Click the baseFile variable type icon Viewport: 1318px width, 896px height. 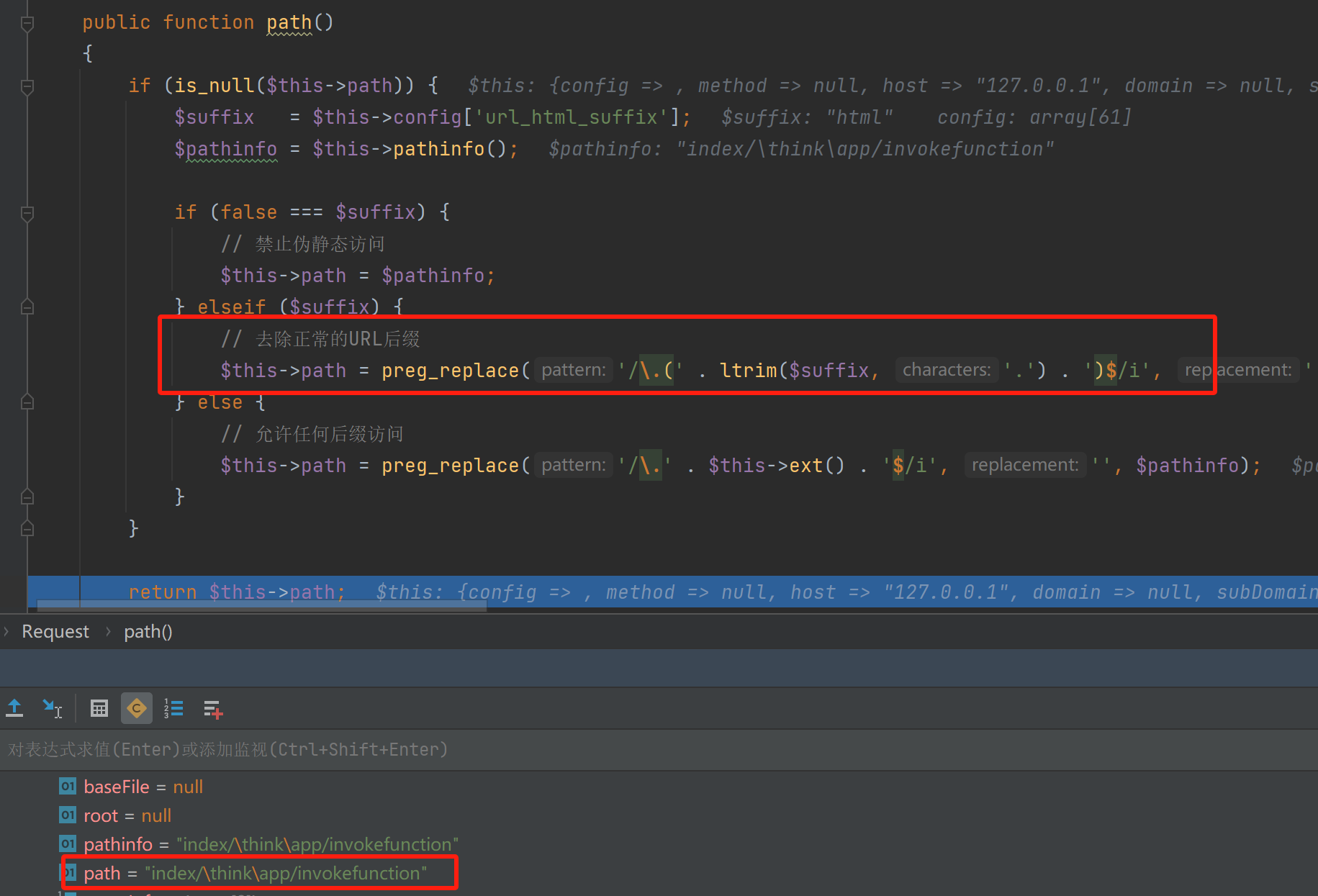click(x=67, y=787)
